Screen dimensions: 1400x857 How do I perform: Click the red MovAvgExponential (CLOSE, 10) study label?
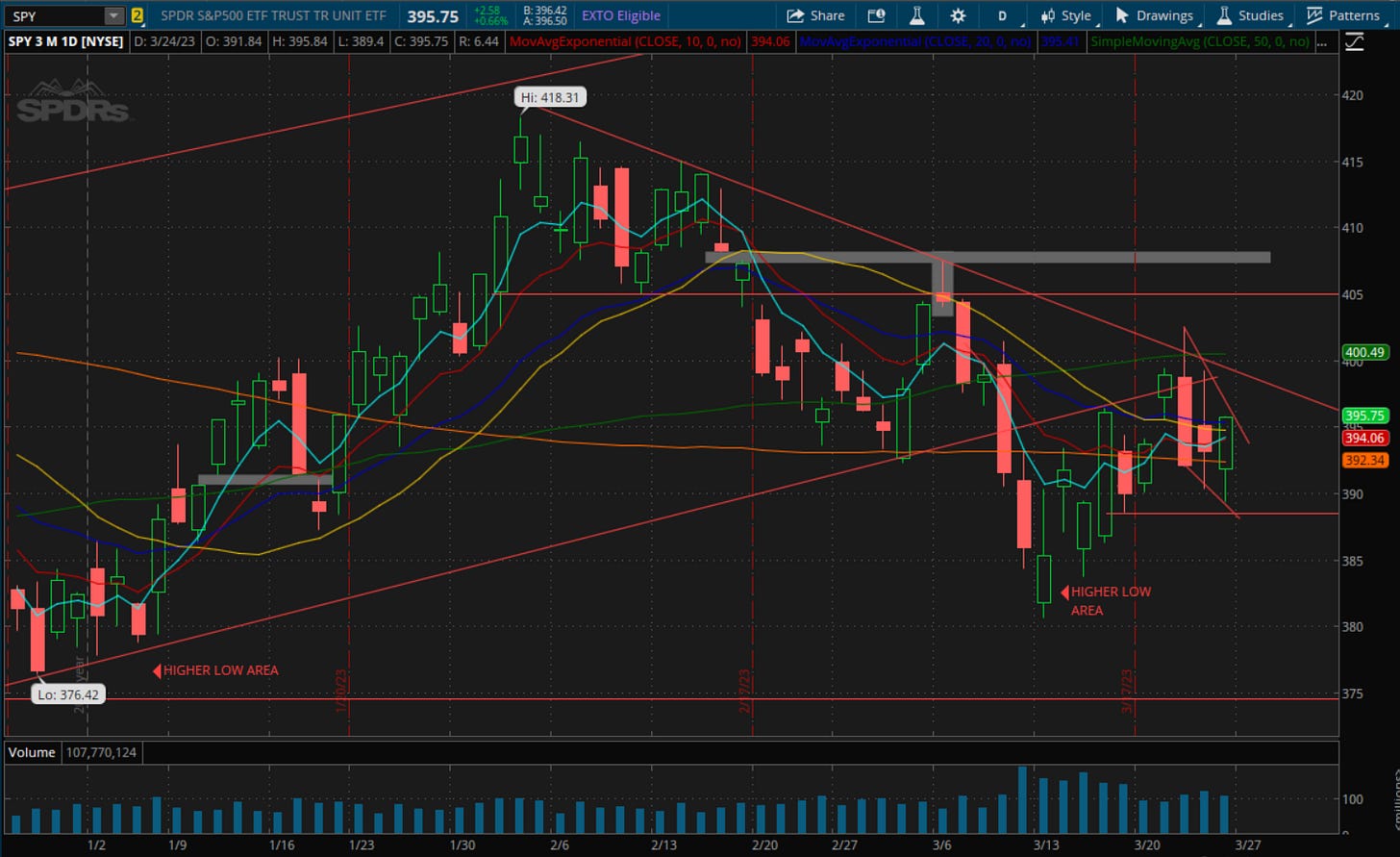tap(624, 41)
